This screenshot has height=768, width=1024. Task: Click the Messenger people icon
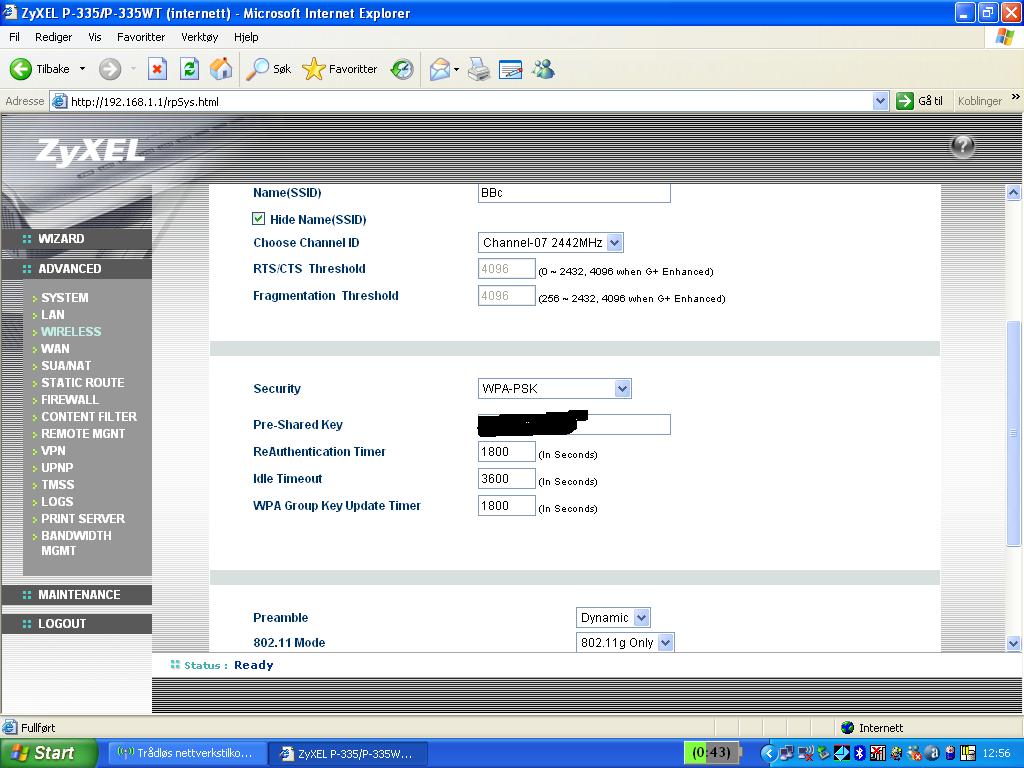click(x=543, y=69)
